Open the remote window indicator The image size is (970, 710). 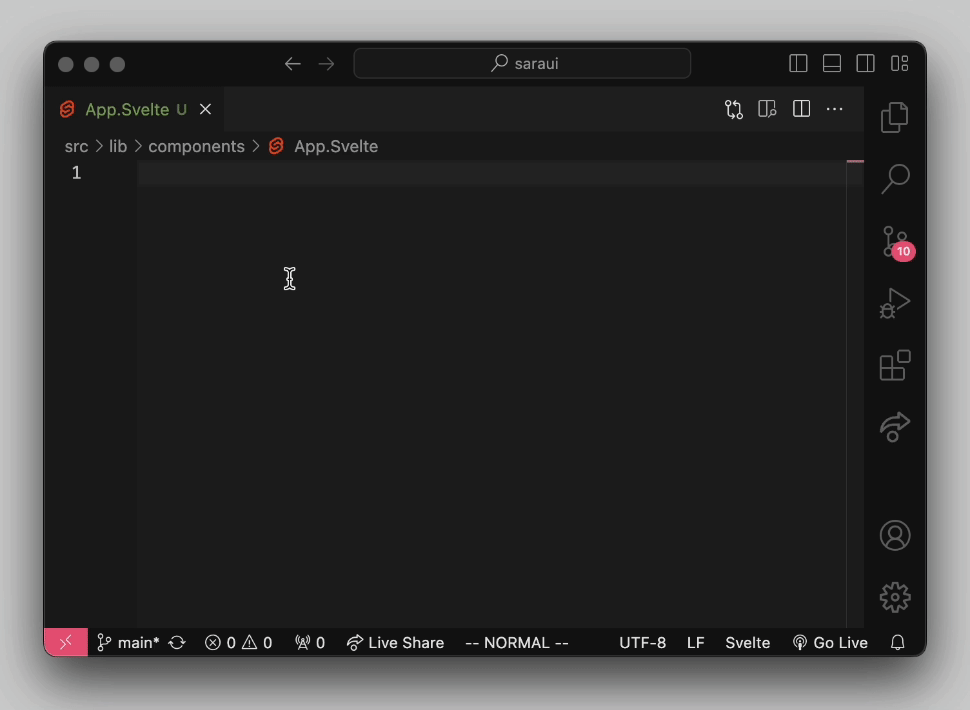[x=66, y=643]
